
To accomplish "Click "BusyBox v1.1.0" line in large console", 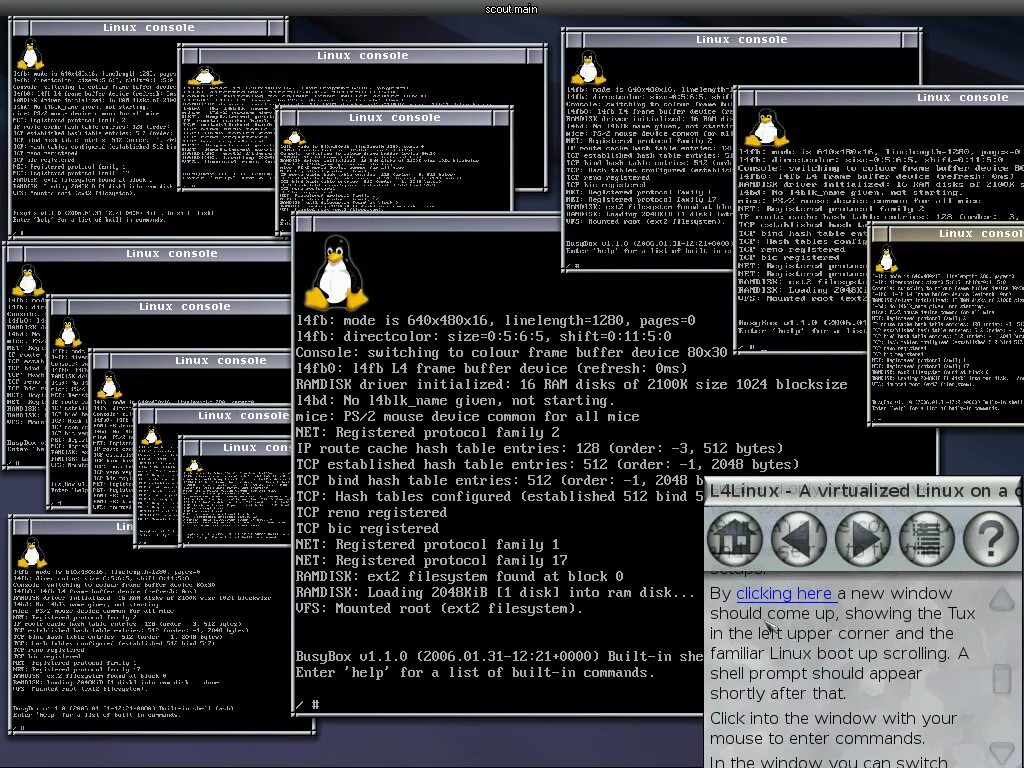I will point(499,656).
